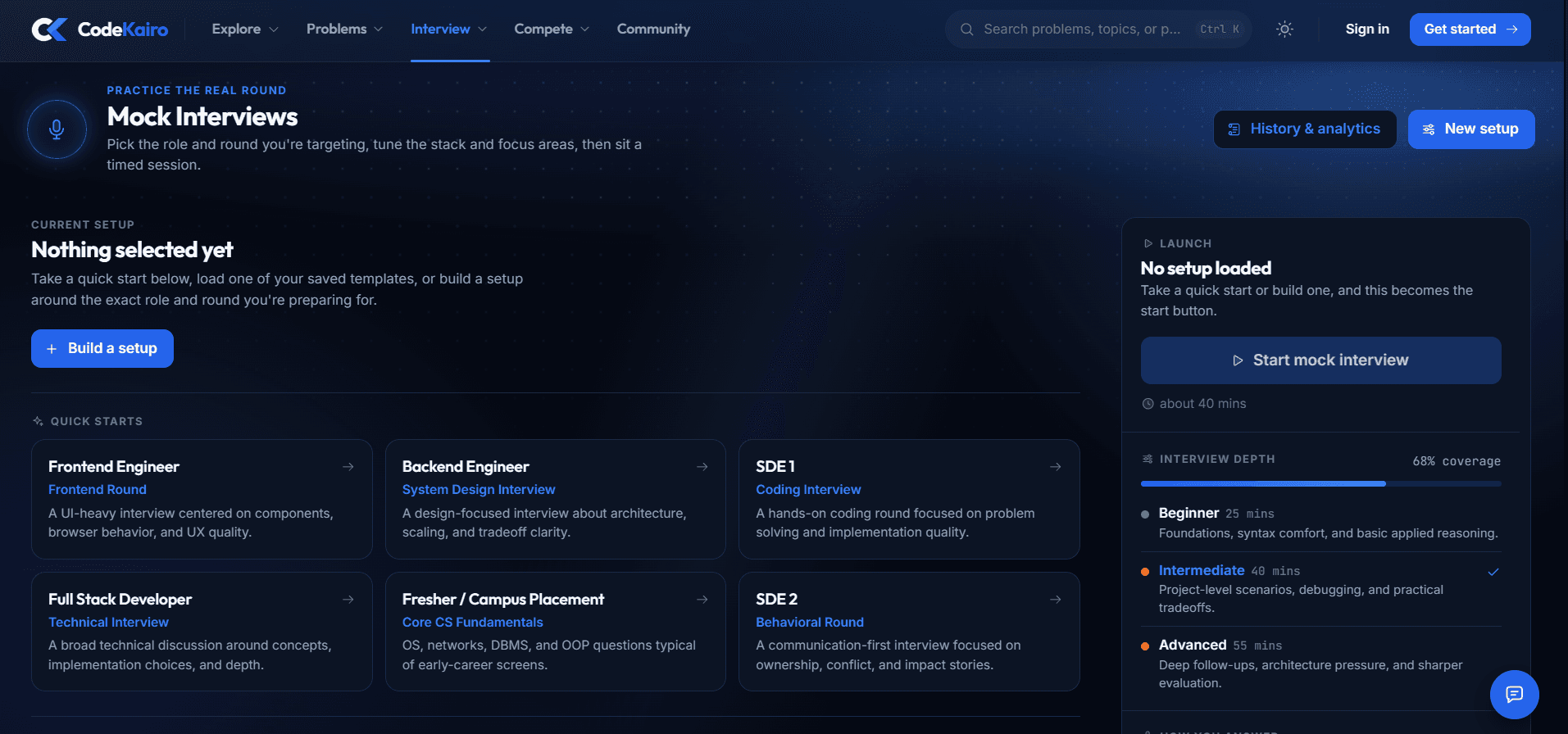
Task: Select the SDE 2 card title
Action: 777,600
